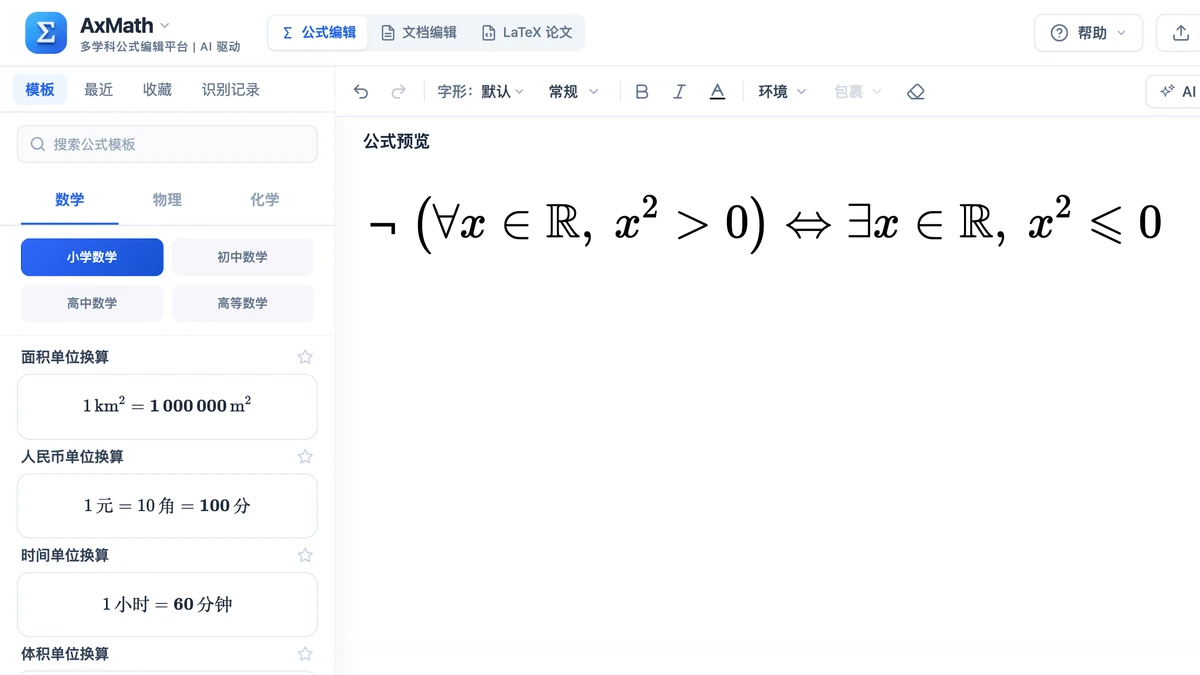1200x675 pixels.
Task: Star the 人民币单位换算 template
Action: 306,456
